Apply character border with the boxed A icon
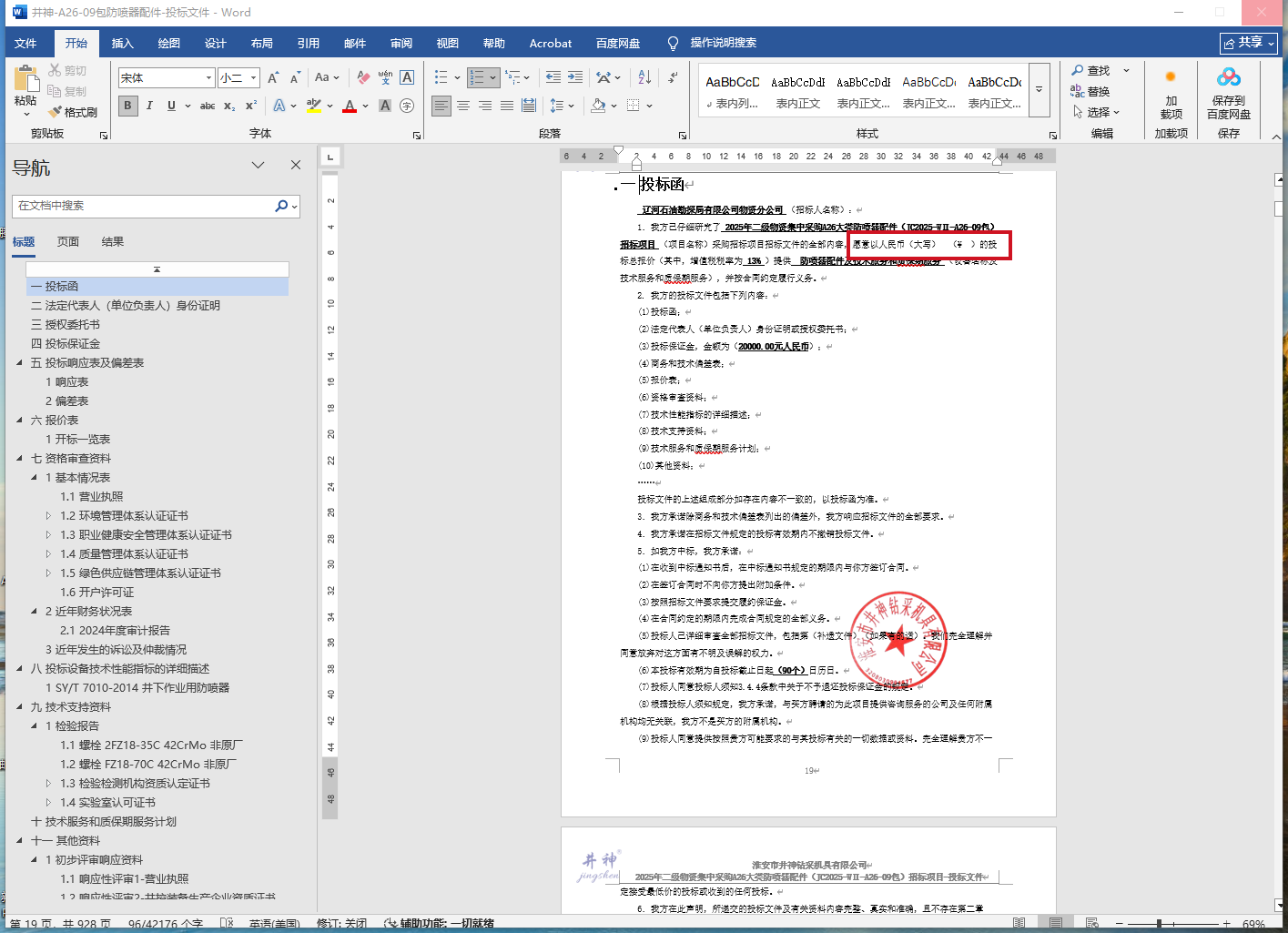Image resolution: width=1288 pixels, height=933 pixels. (407, 78)
